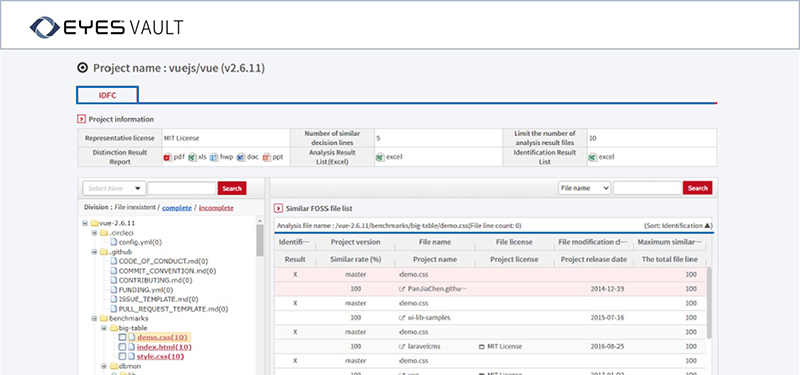Download the doc Distinction Result Report
The image size is (800, 375).
pos(248,157)
